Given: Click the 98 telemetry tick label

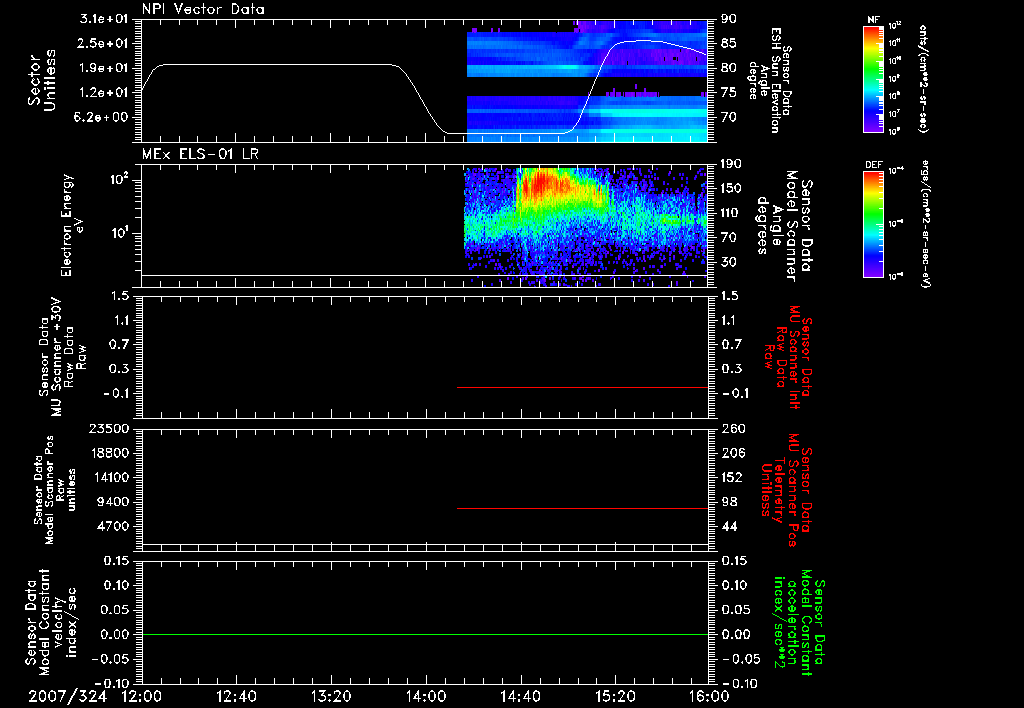Looking at the screenshot, I should tap(729, 502).
